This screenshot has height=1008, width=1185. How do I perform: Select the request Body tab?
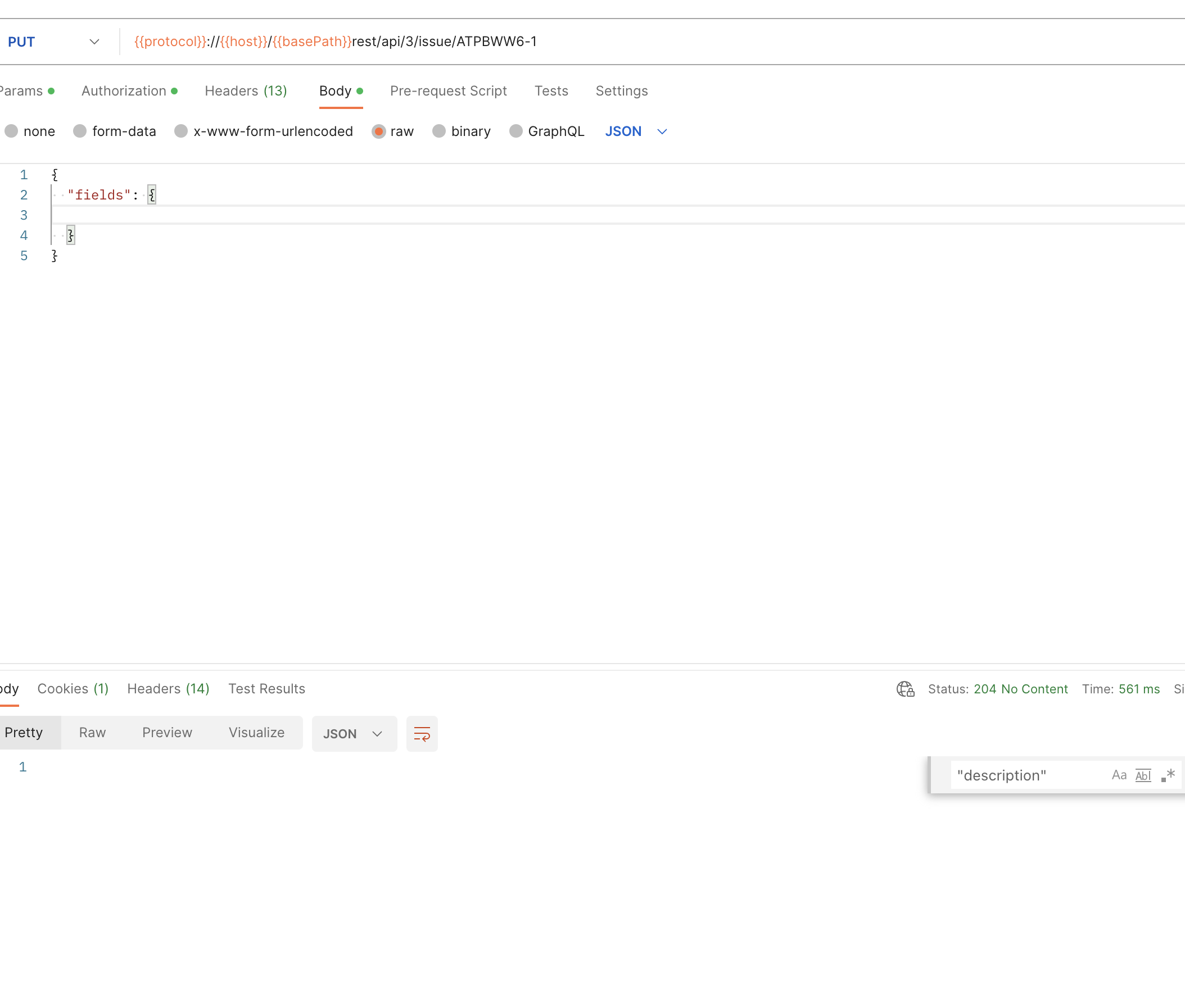coord(341,91)
